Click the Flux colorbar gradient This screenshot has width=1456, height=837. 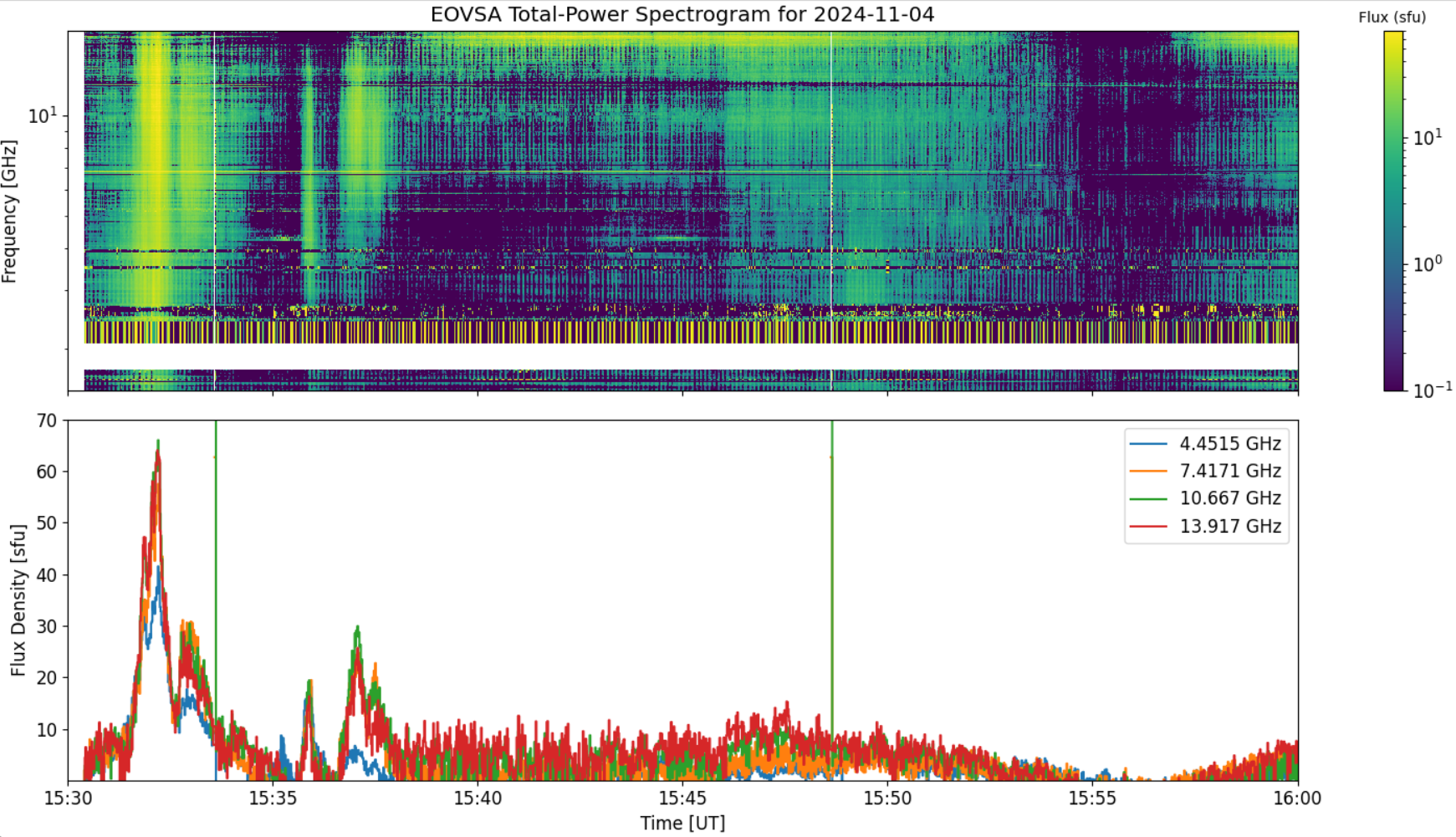click(1393, 211)
